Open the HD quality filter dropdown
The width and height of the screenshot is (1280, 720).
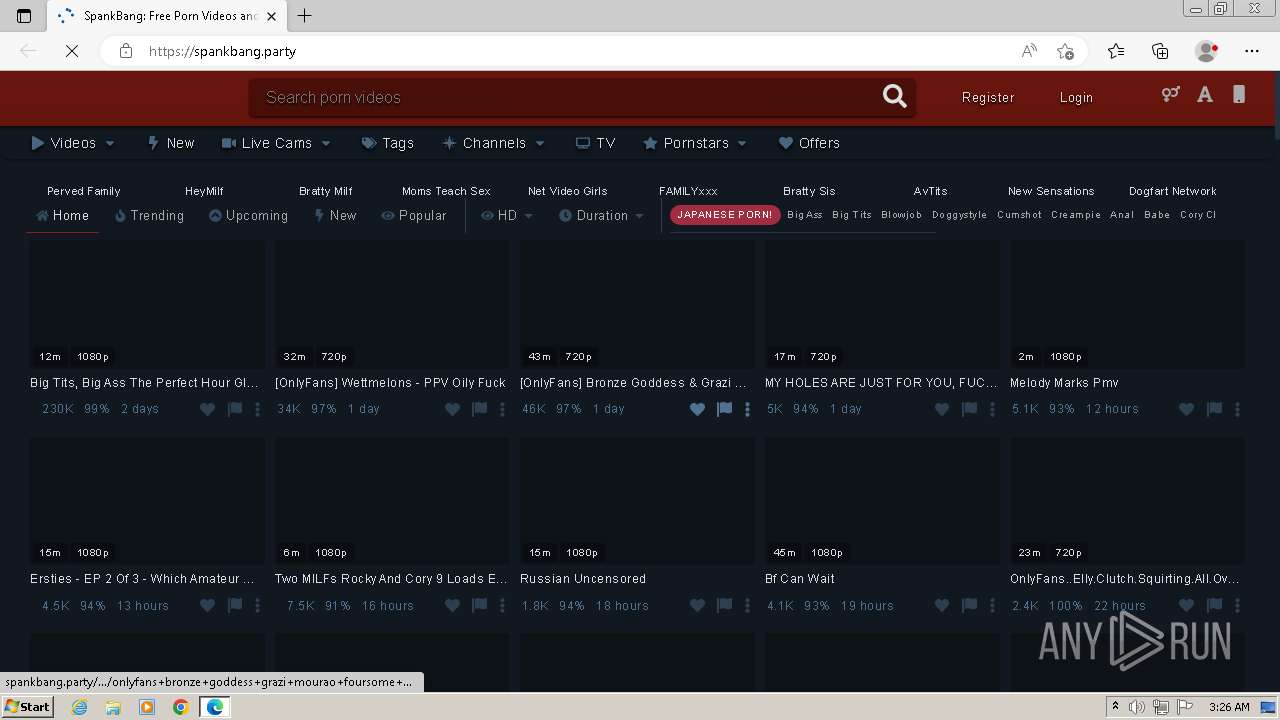click(507, 215)
